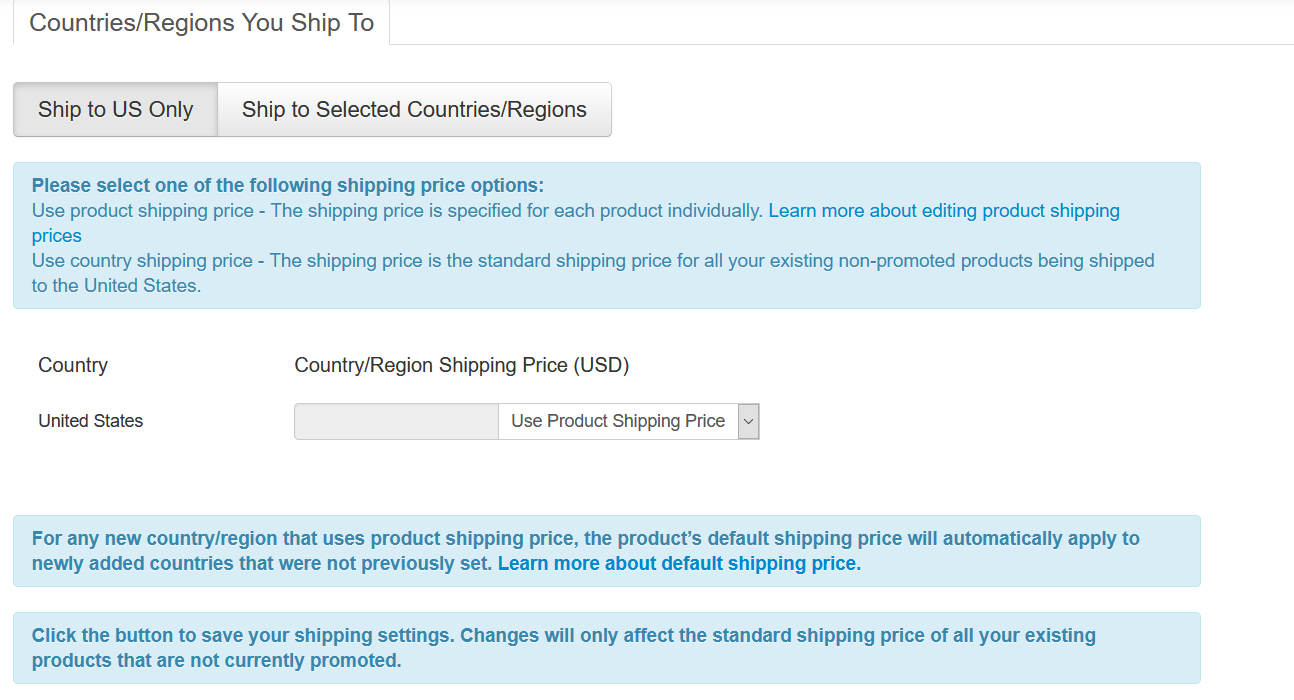Screen dimensions: 1294x700
Task: Click the Country column header
Action: 73,365
